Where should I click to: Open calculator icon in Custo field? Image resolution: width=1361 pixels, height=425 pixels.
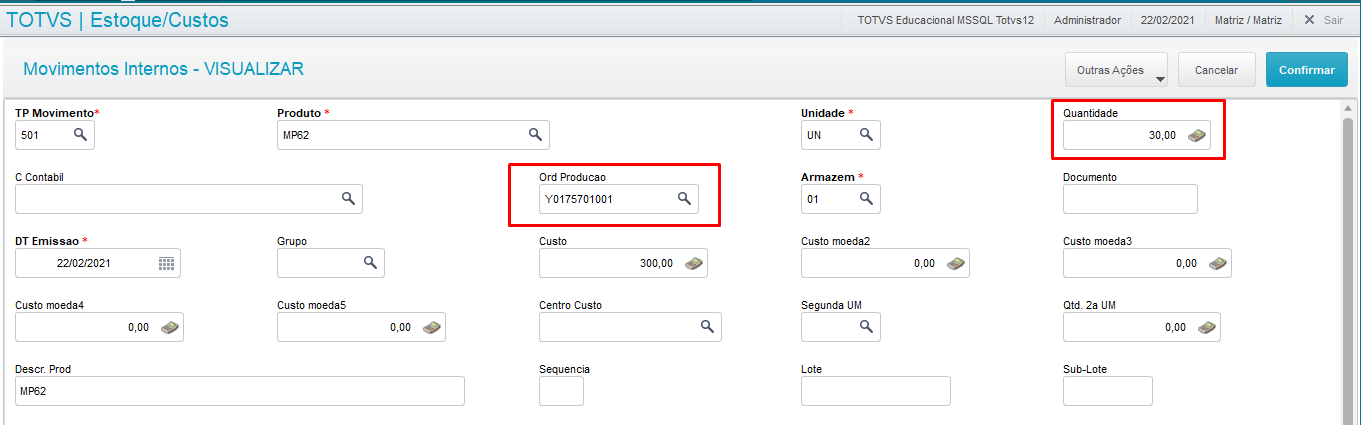tap(692, 264)
